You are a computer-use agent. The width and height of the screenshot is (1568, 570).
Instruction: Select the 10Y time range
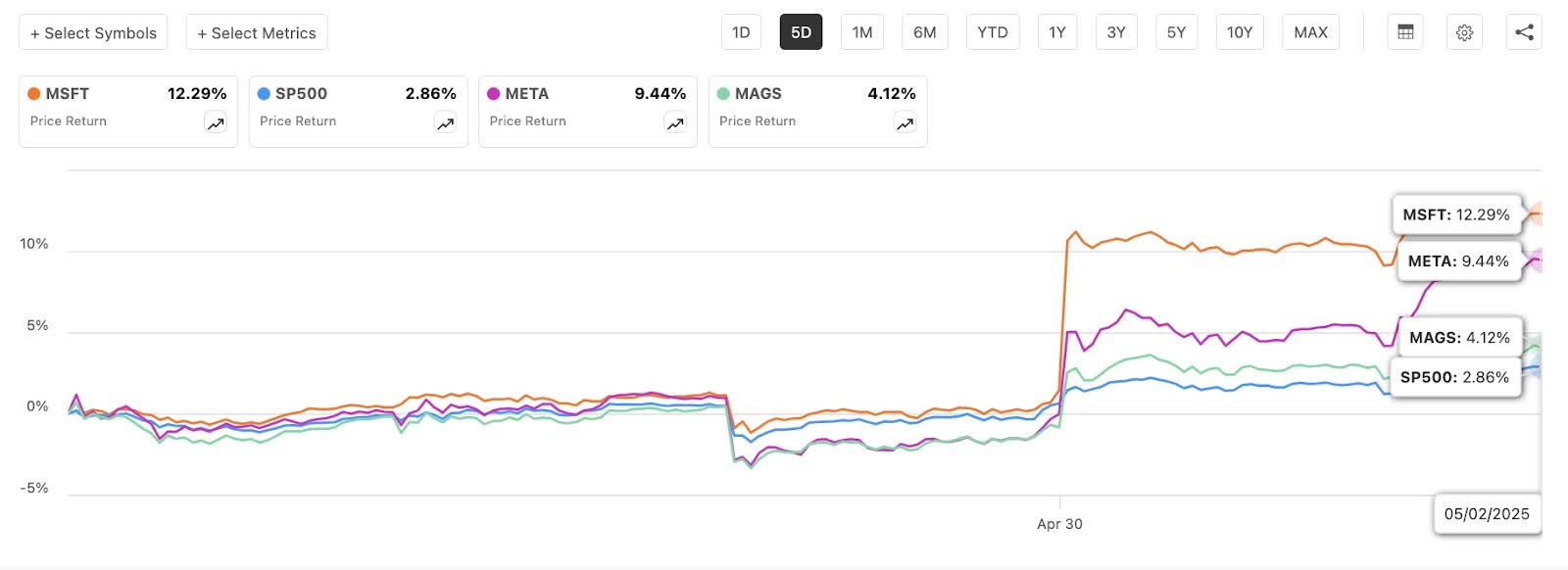1240,32
